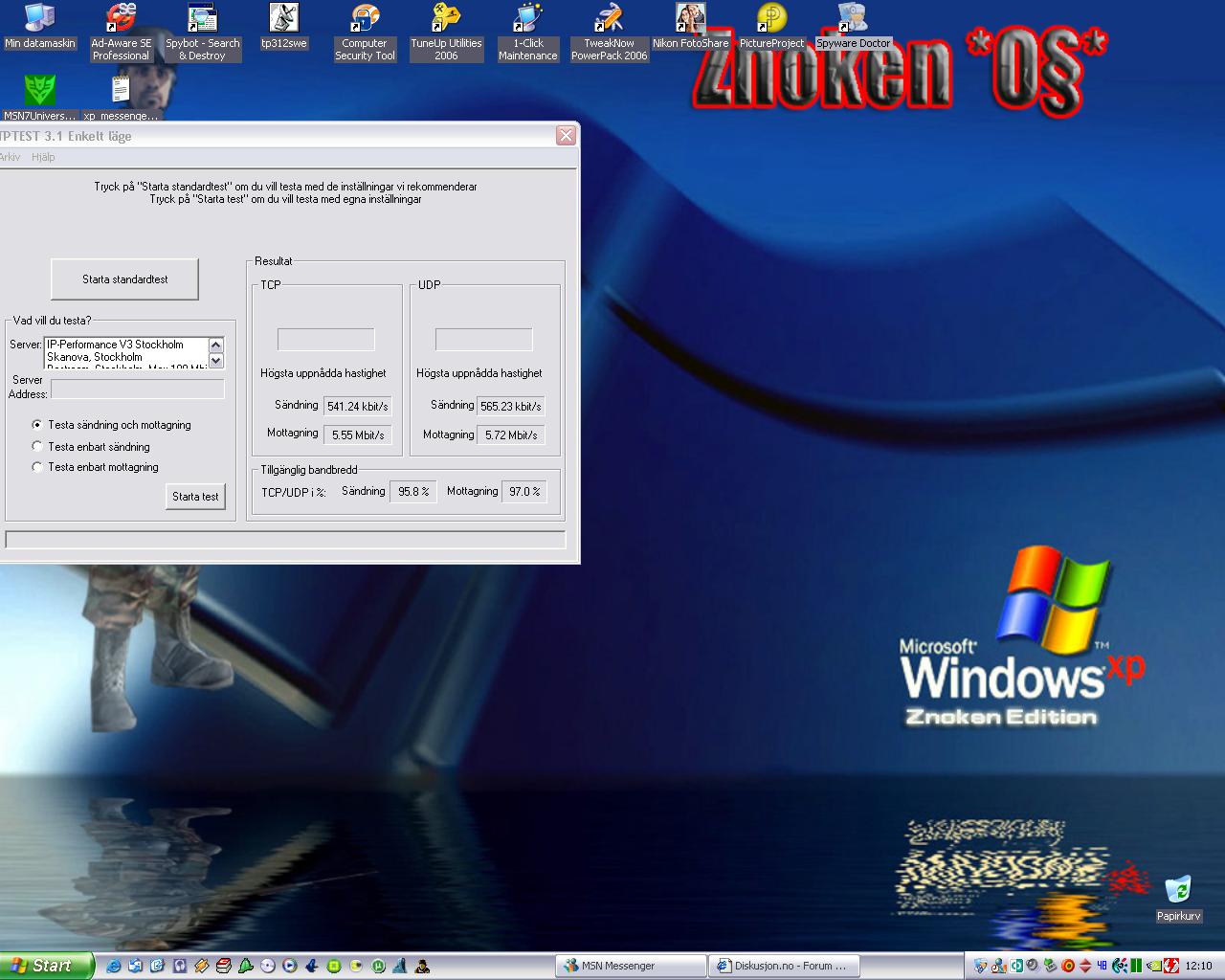
Task: Close the TPTEST window
Action: click(566, 136)
